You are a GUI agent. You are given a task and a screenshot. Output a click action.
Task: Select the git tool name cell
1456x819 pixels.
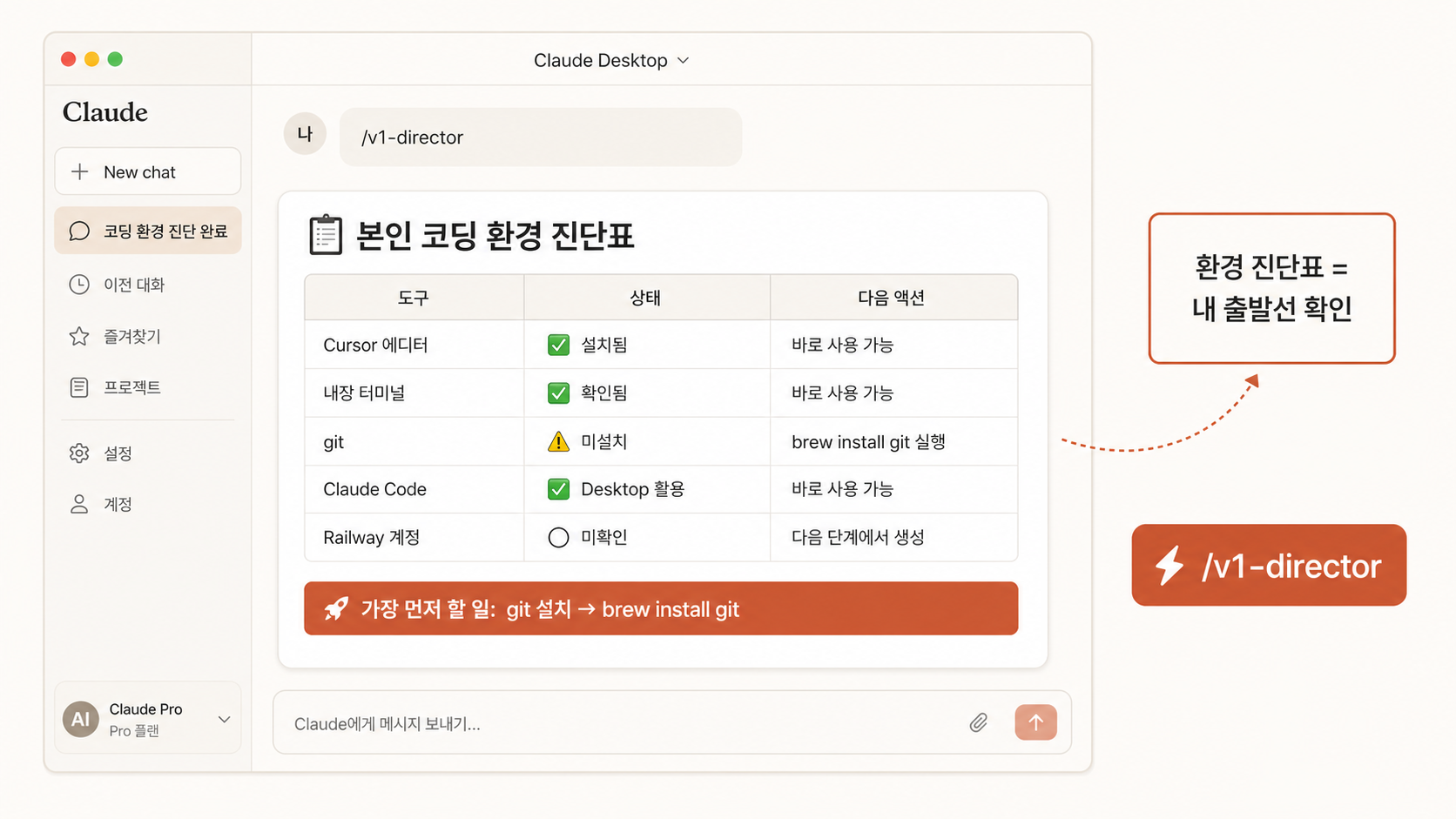click(x=414, y=441)
